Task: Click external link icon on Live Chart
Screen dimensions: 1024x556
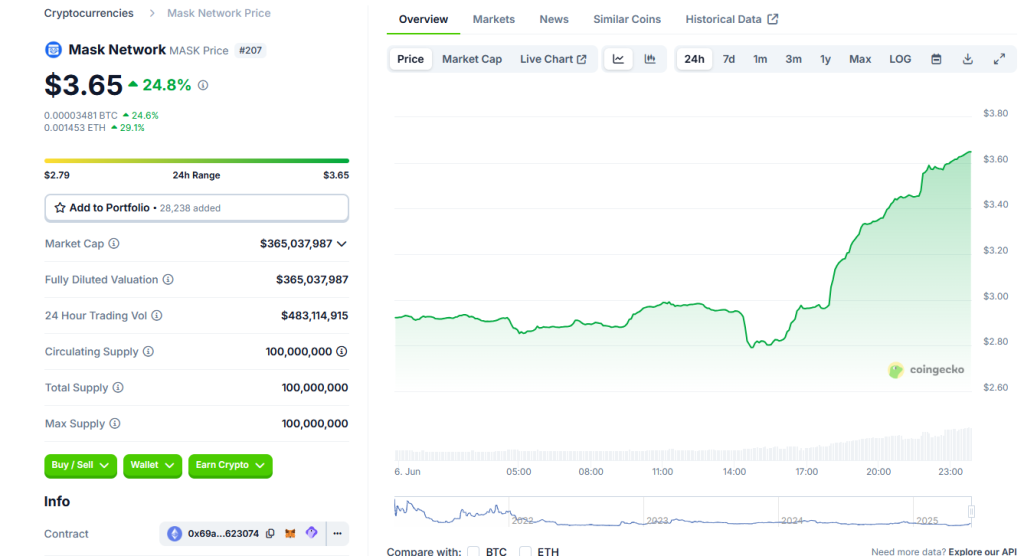Action: tap(581, 59)
